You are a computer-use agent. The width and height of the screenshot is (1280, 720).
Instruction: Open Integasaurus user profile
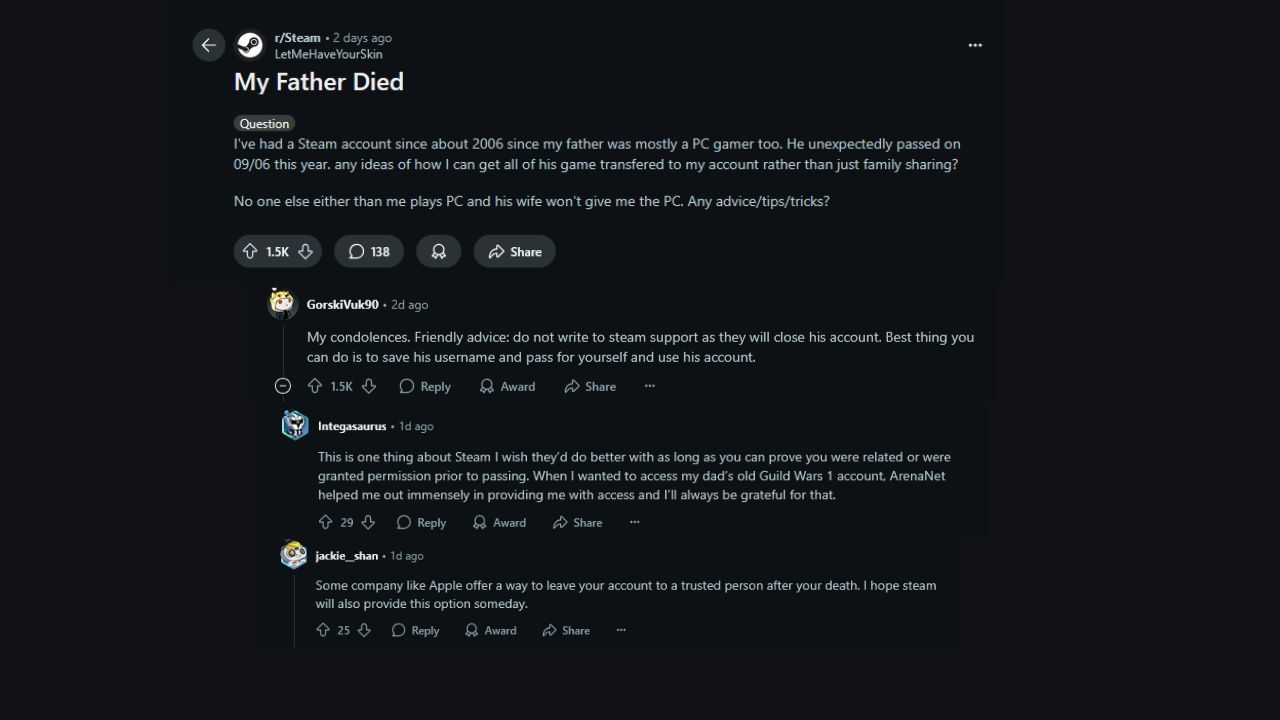tap(352, 426)
